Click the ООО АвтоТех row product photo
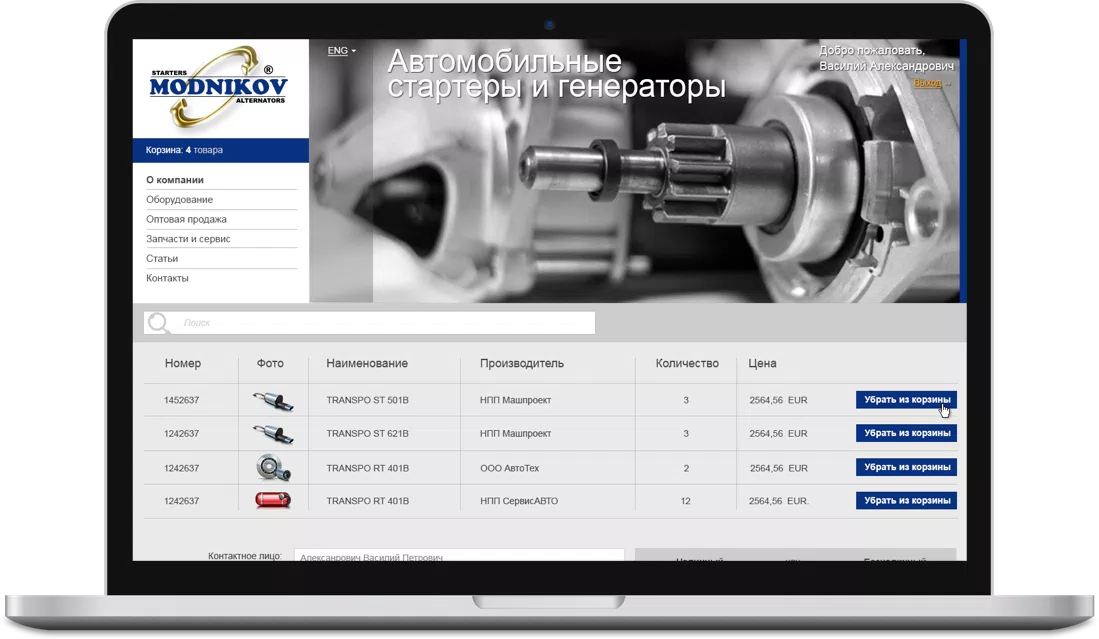The width and height of the screenshot is (1099, 639). tap(273, 467)
